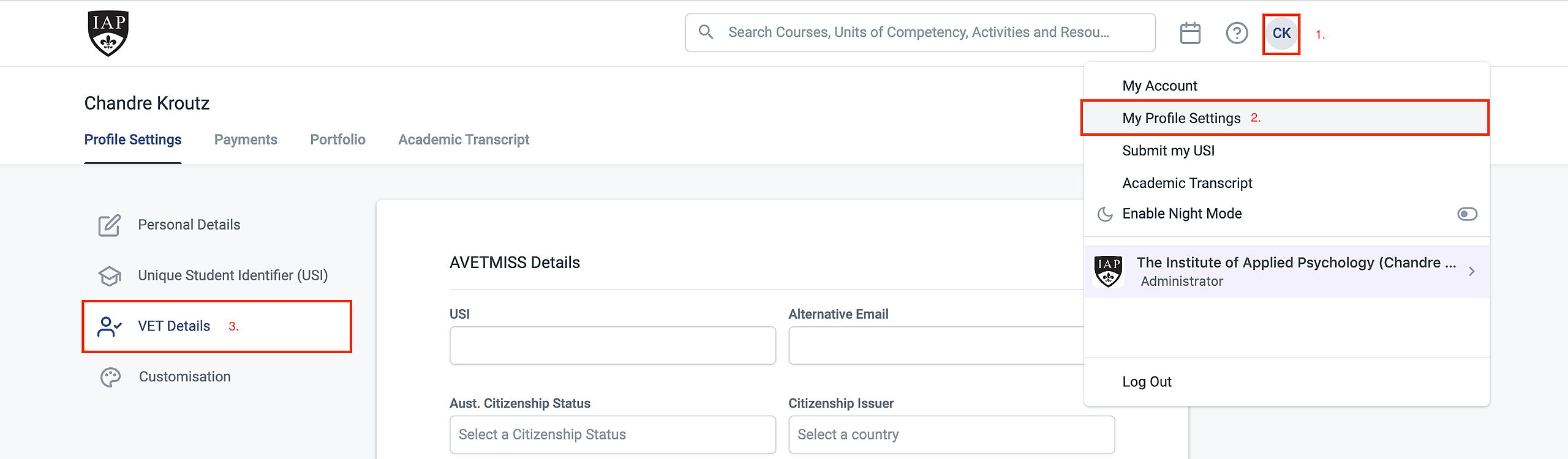This screenshot has width=1568, height=459.
Task: Switch to the Portfolio tab
Action: click(337, 140)
